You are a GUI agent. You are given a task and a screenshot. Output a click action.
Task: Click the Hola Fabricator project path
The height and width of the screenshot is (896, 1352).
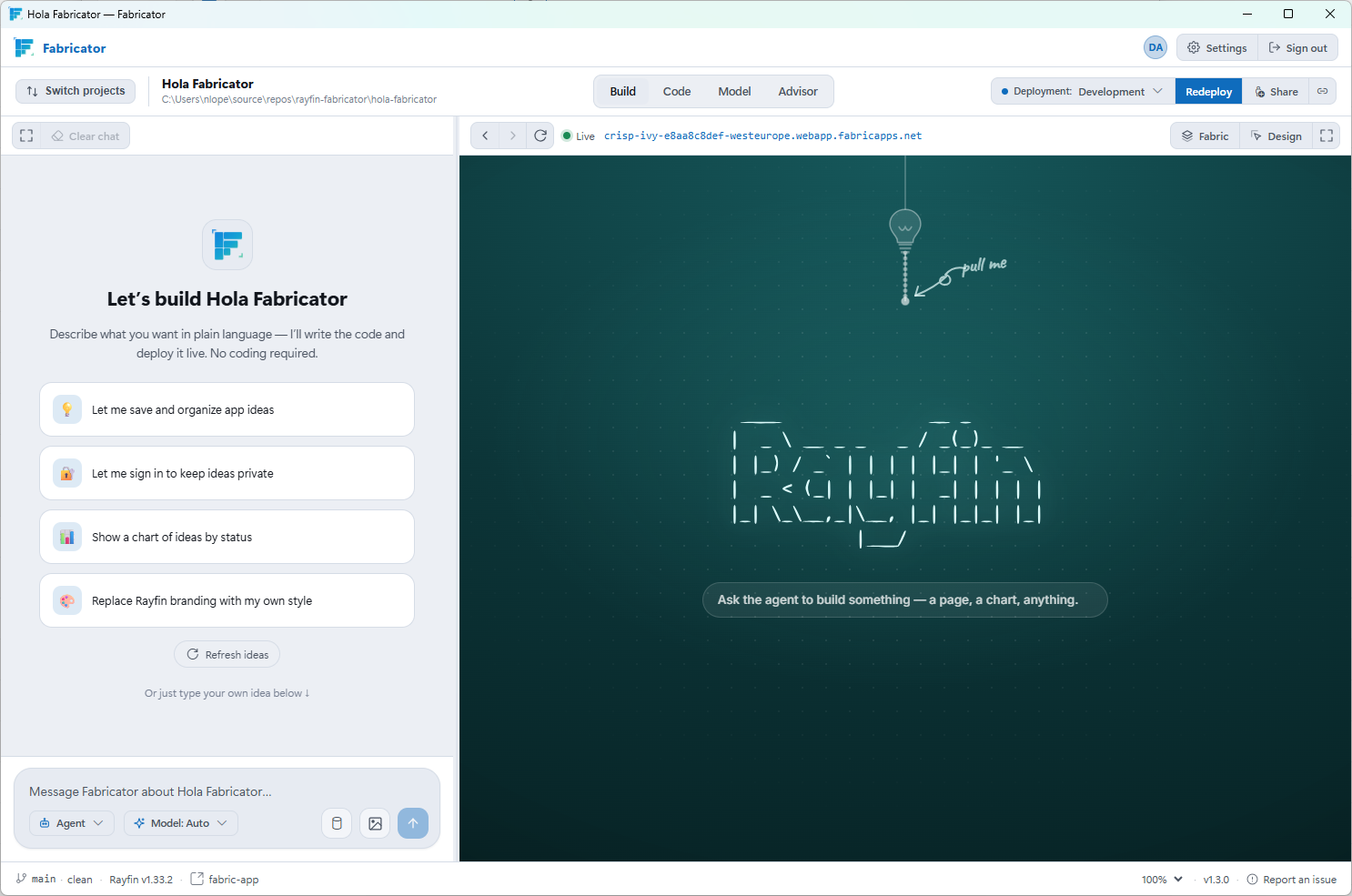[299, 100]
